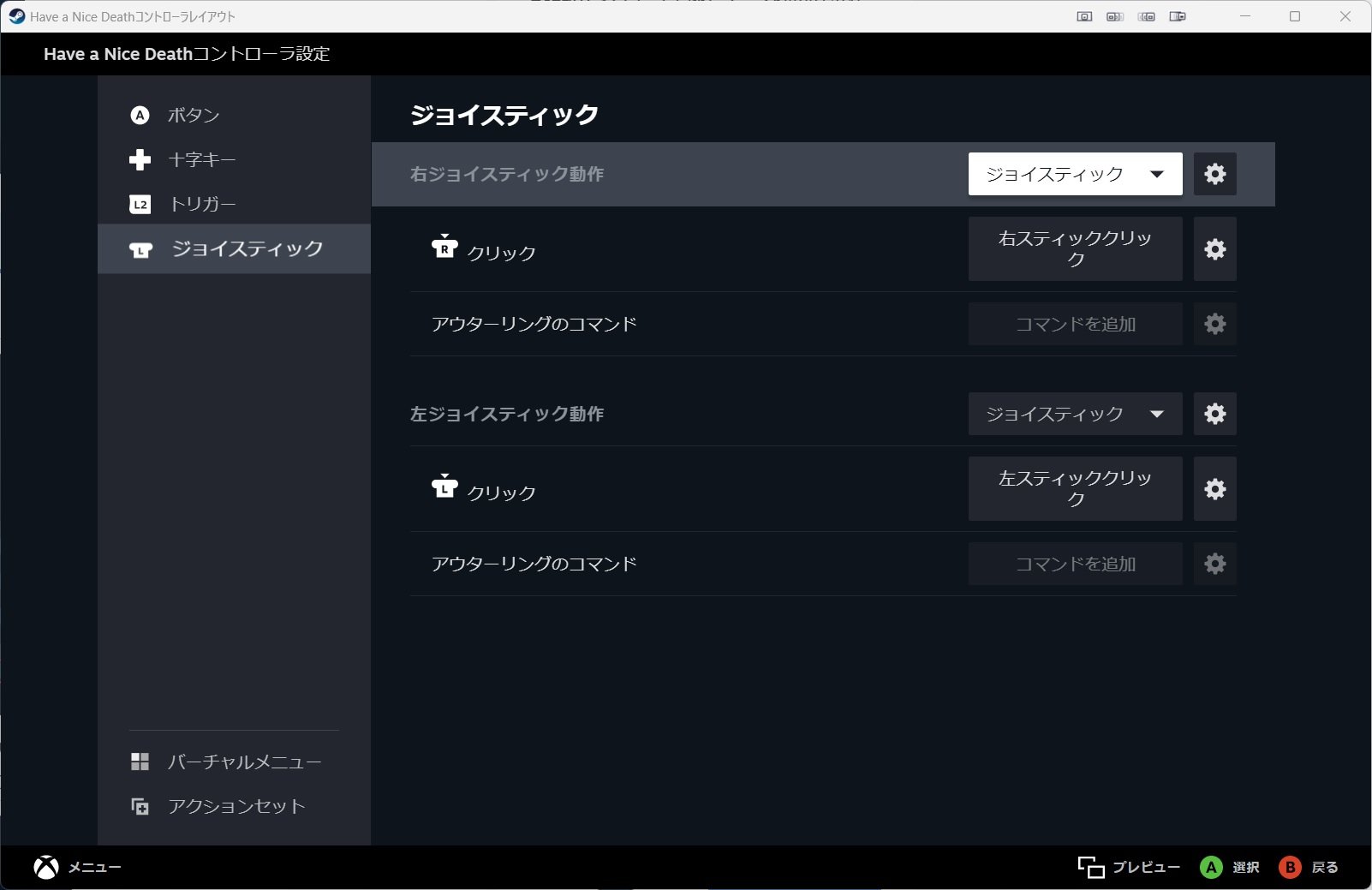1372x890 pixels.
Task: Click the 左ジョイスティック動作 label
Action: (x=507, y=414)
